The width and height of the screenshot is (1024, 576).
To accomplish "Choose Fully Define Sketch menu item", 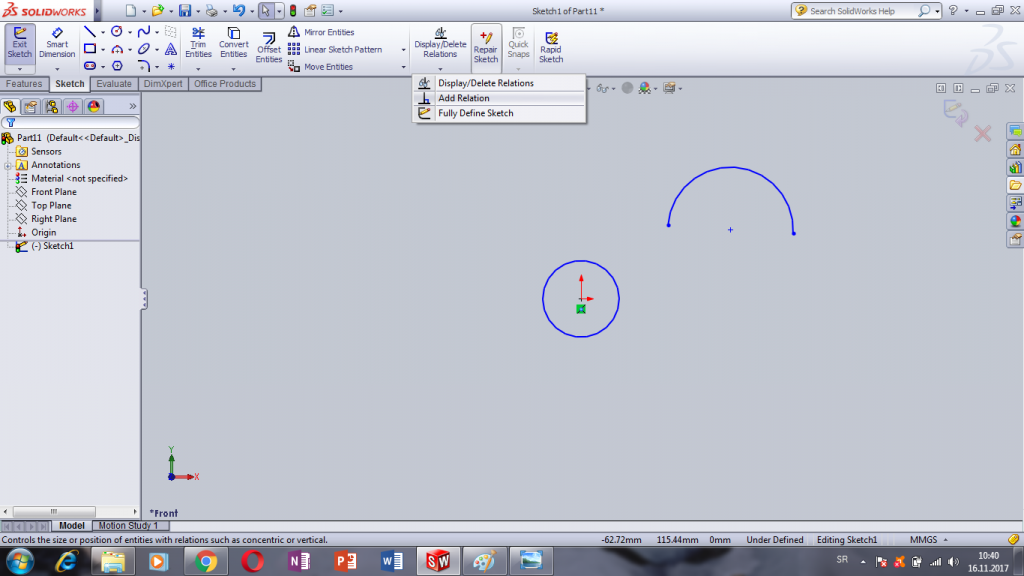I will point(499,113).
